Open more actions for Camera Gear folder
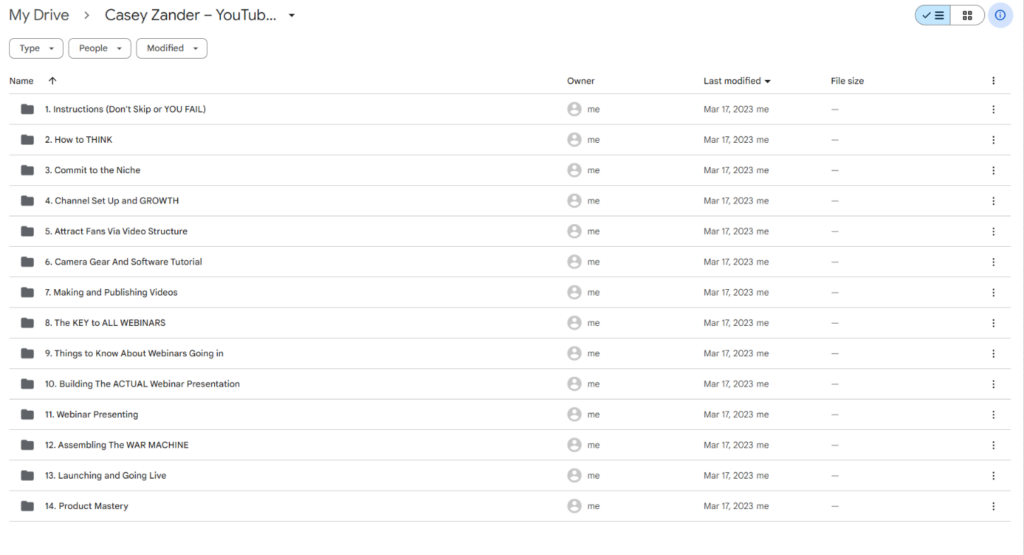 click(x=993, y=262)
